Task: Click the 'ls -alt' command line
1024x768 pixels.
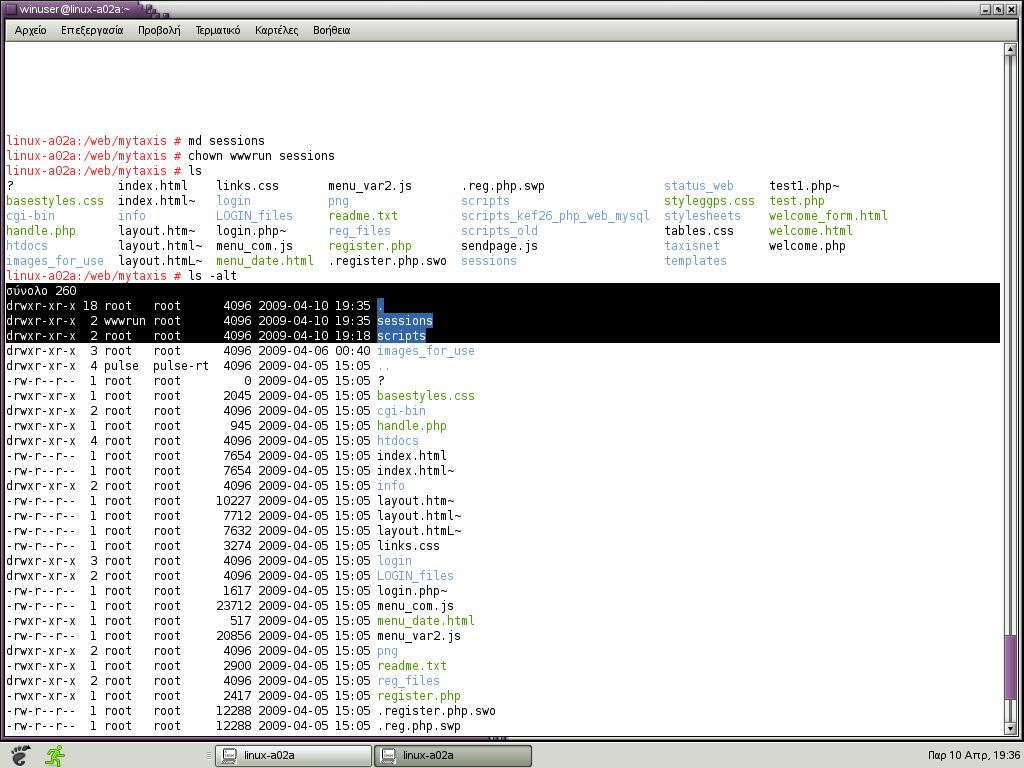Action: click(212, 276)
